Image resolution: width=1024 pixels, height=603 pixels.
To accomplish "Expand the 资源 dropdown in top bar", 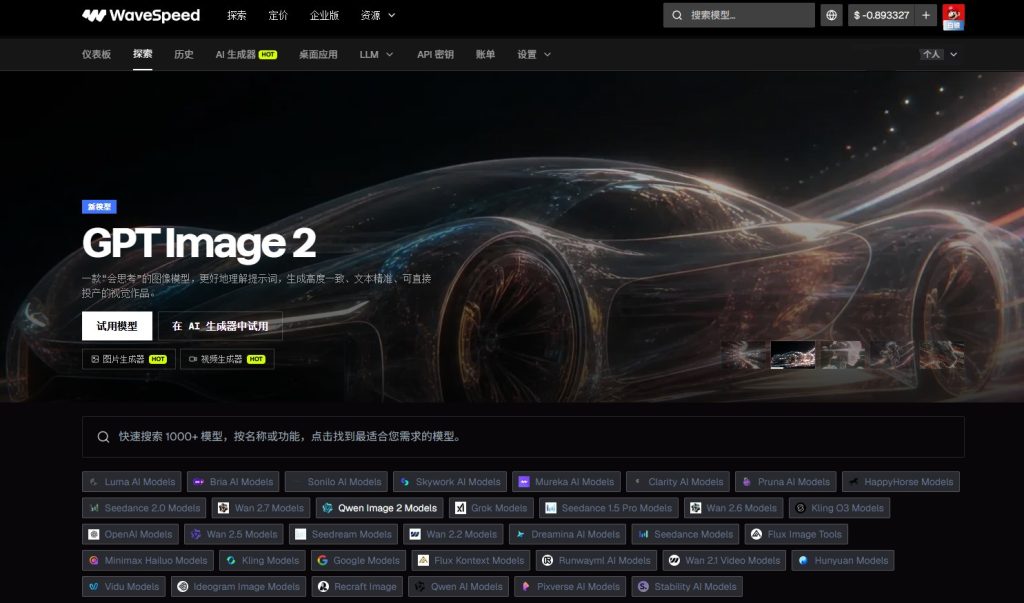I will click(378, 15).
